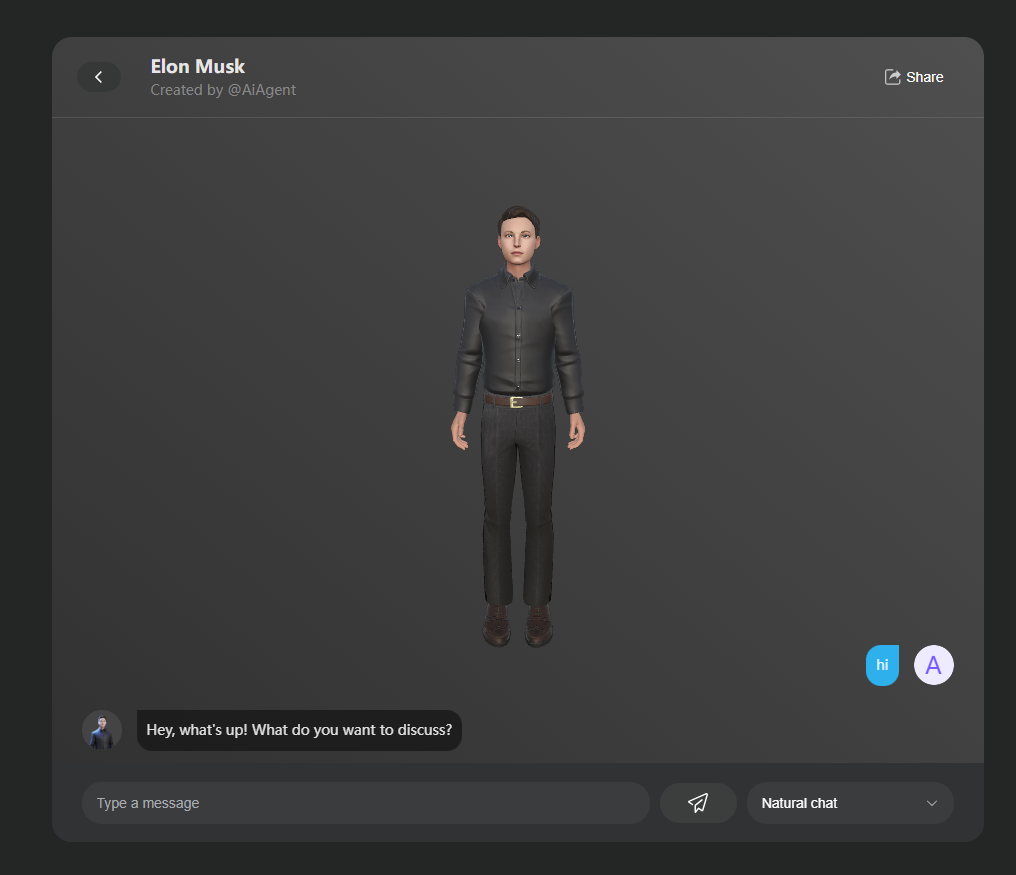Click the 'Hey, what's up!' reply bubble

click(299, 730)
